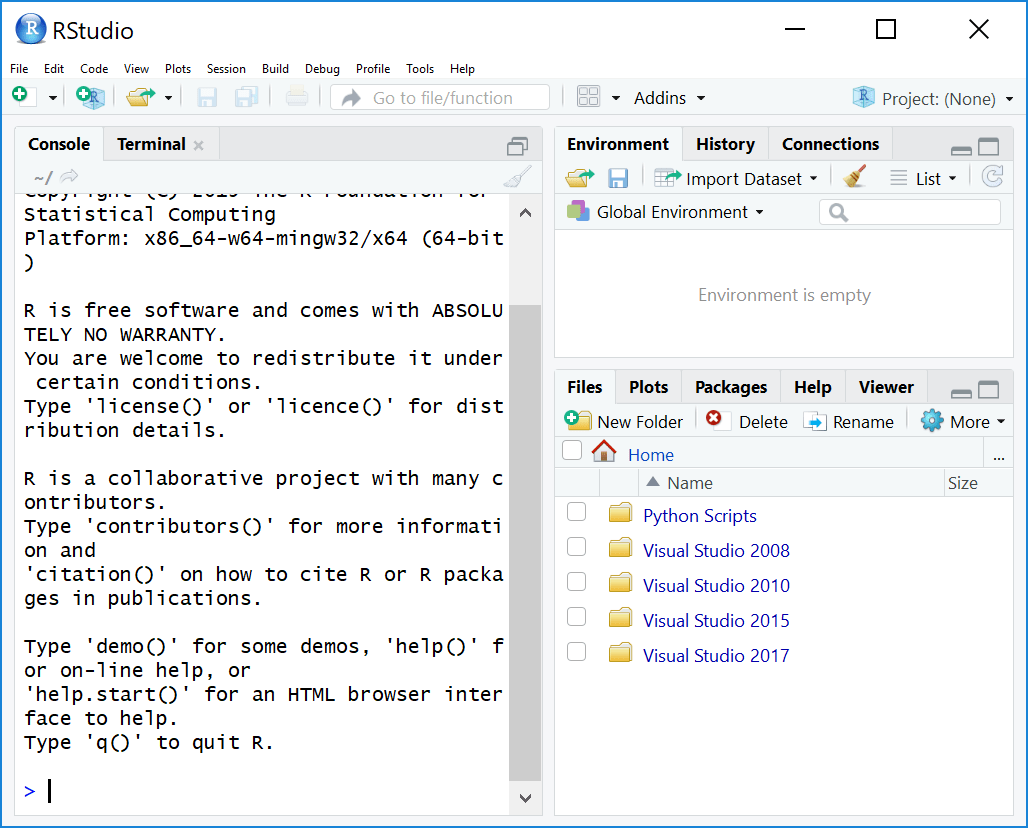Click the Home breadcrumb link

[650, 455]
